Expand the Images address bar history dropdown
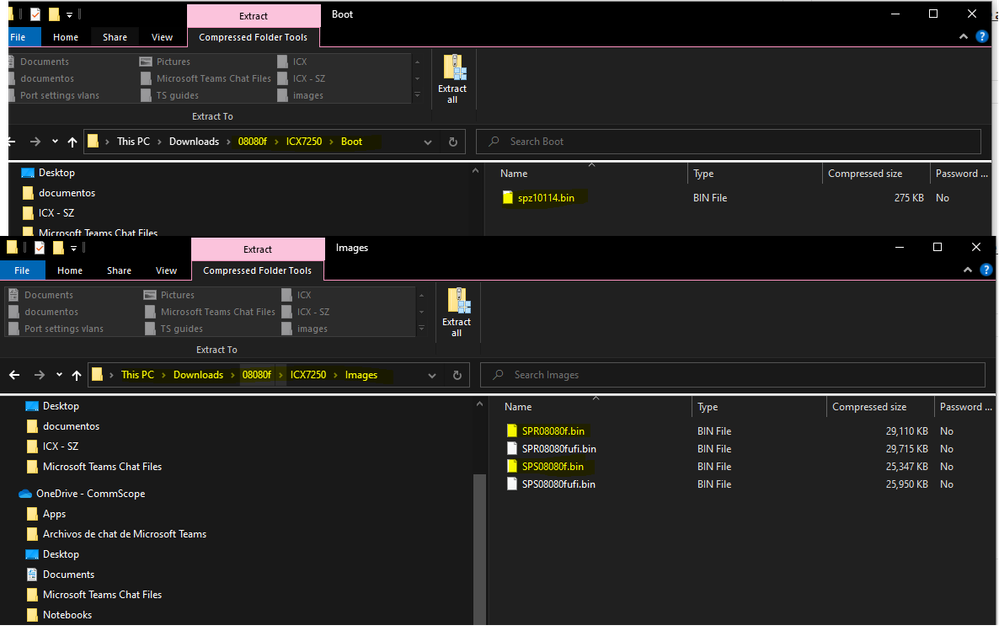This screenshot has height=626, width=999. (431, 375)
